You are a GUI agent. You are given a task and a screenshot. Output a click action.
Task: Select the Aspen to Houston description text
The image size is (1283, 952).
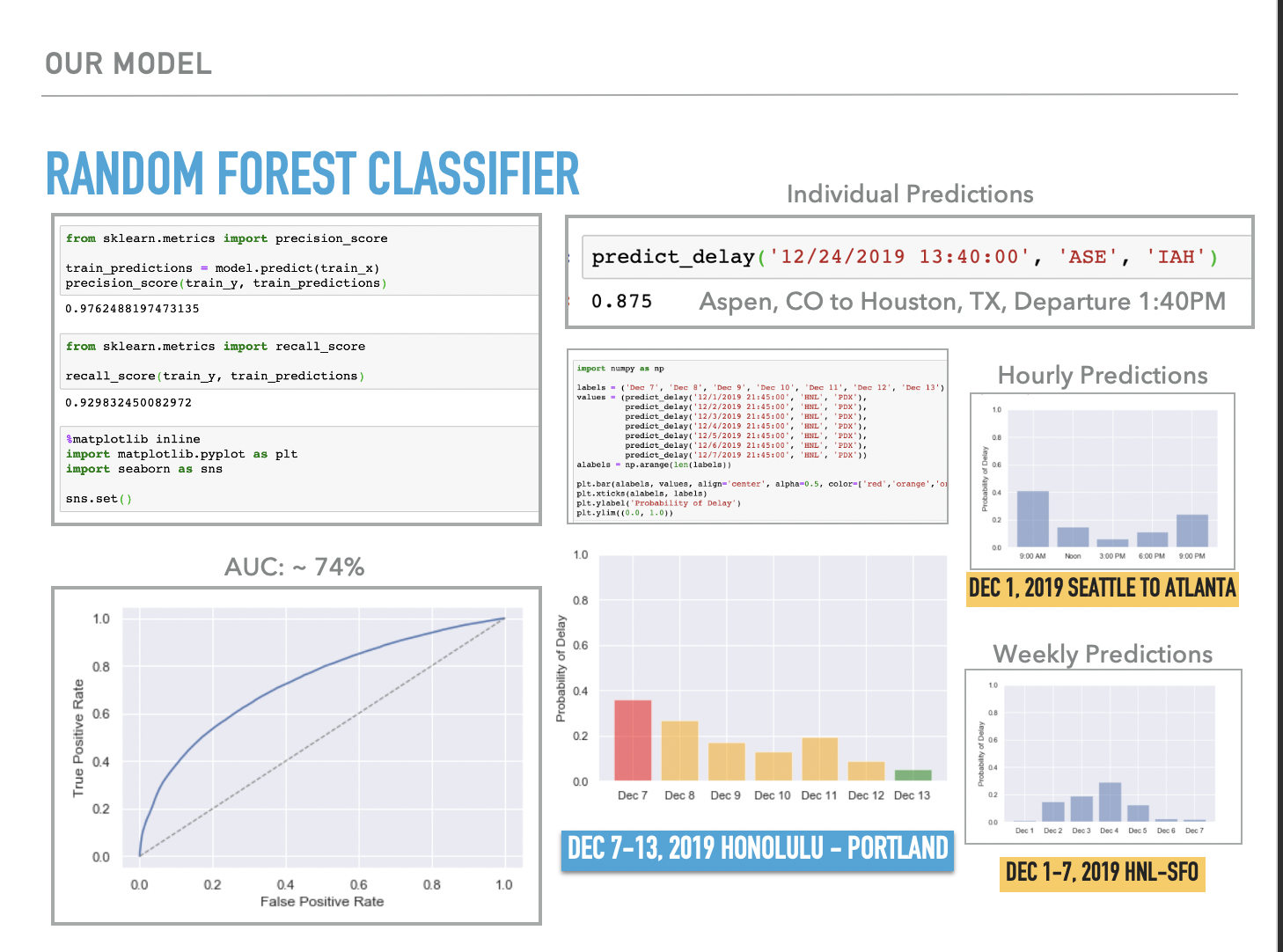(x=962, y=302)
